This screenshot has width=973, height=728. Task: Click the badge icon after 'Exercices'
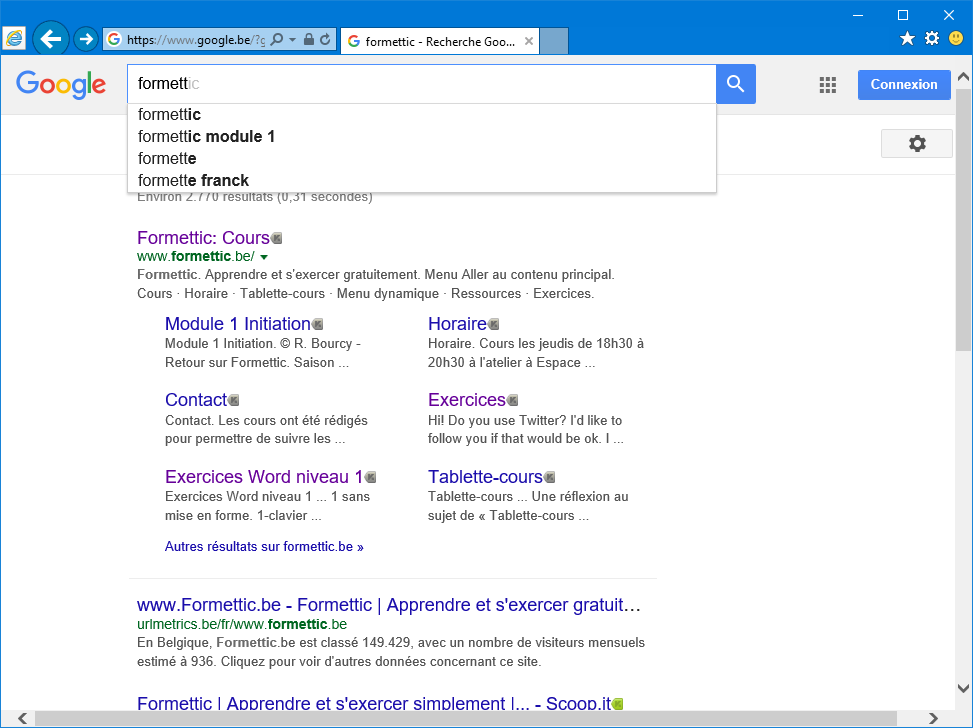pos(513,400)
